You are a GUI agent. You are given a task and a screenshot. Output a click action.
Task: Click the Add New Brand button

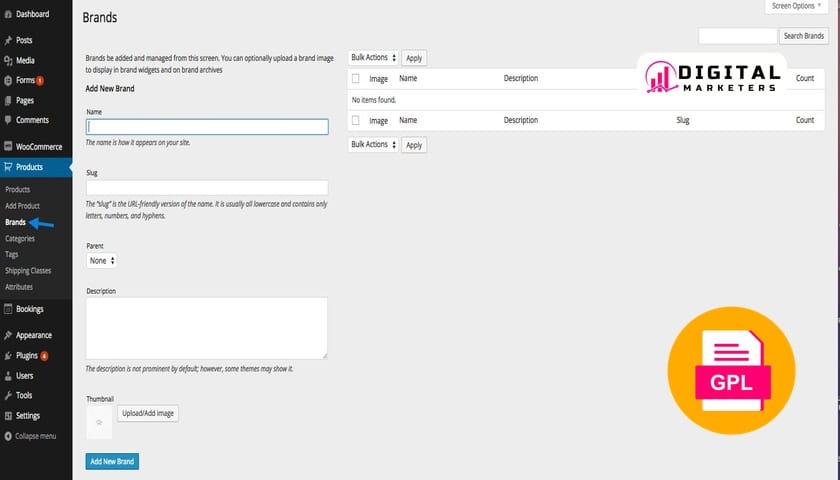pyautogui.click(x=112, y=461)
